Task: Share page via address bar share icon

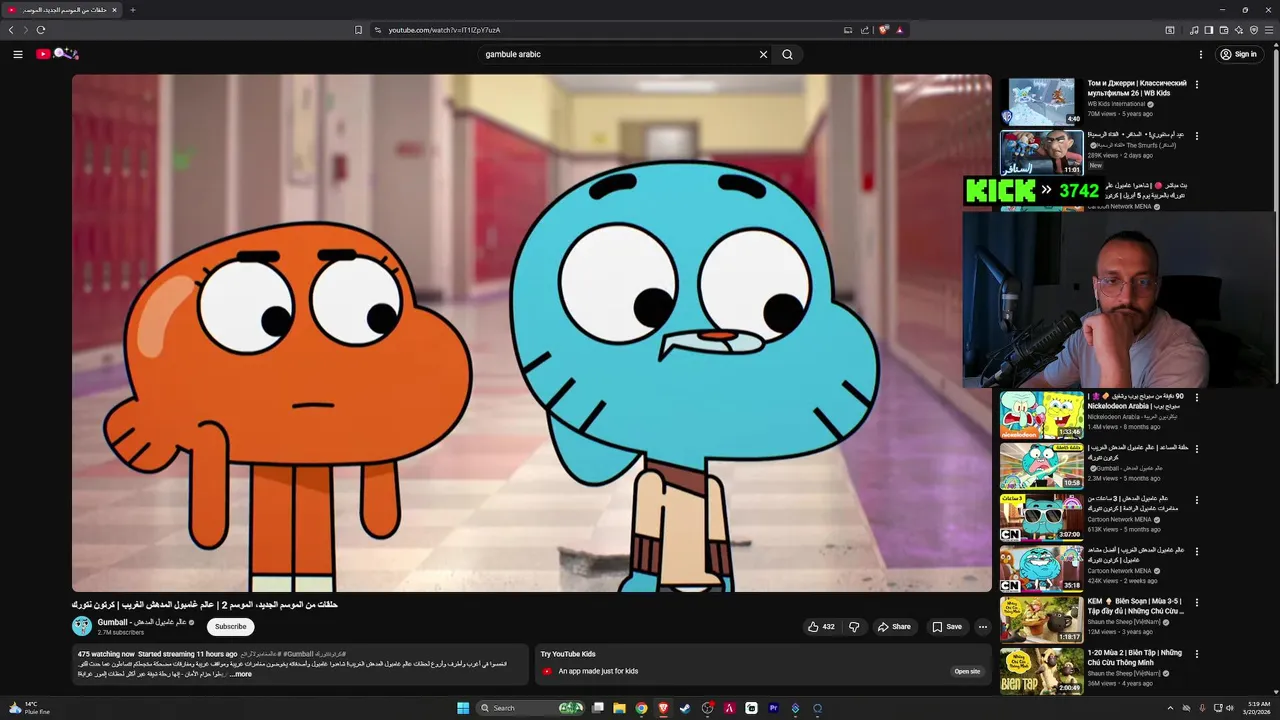Action: coord(864,30)
